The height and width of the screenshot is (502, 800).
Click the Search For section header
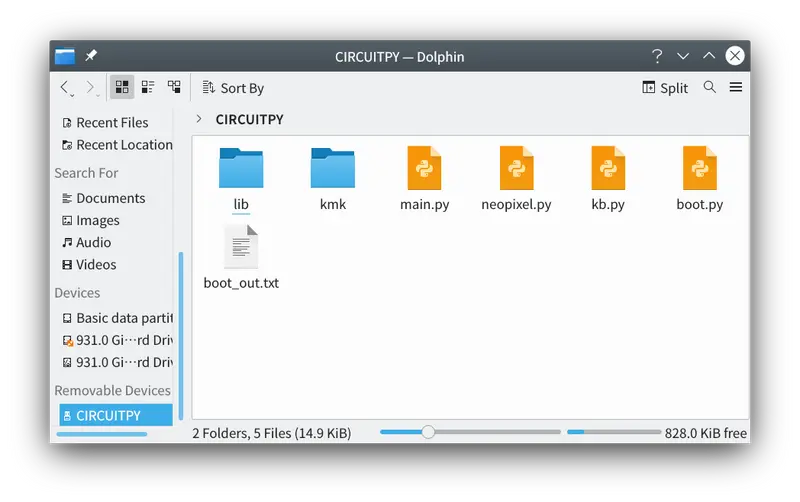click(86, 173)
